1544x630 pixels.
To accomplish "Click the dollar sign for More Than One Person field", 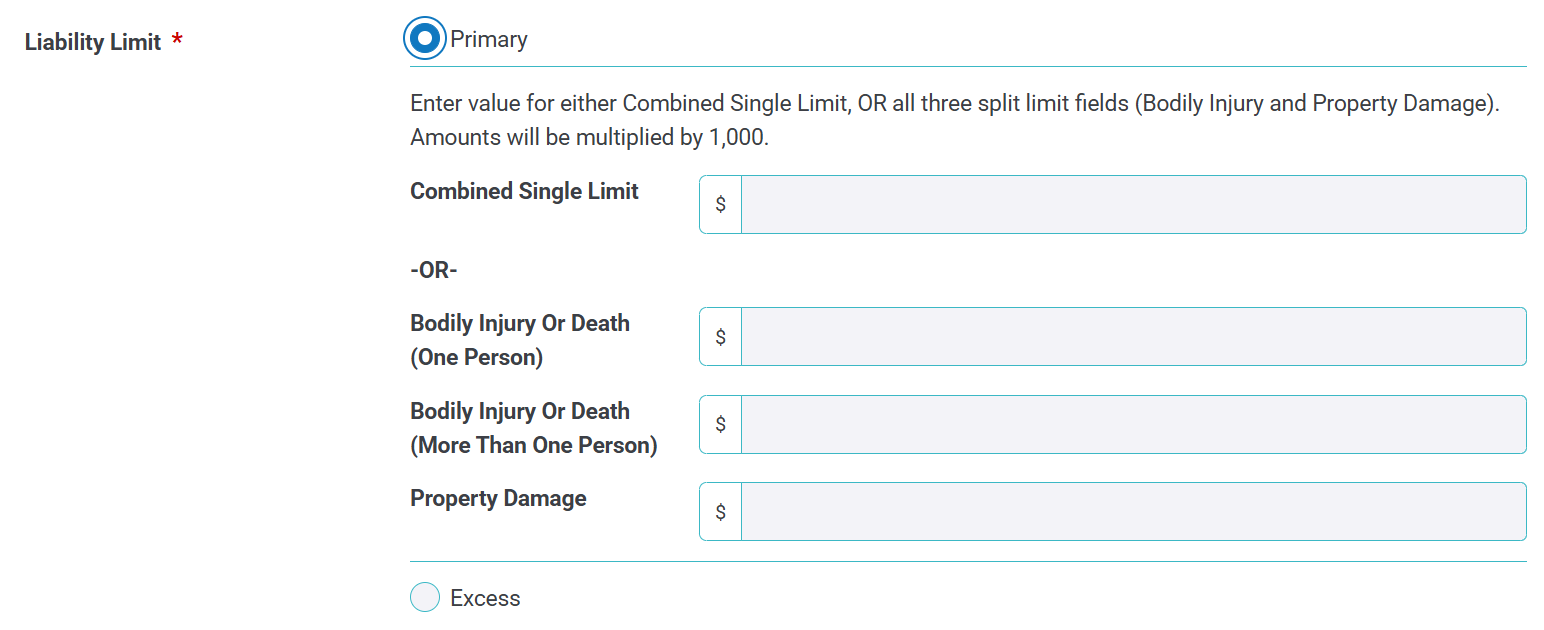I will [x=719, y=423].
